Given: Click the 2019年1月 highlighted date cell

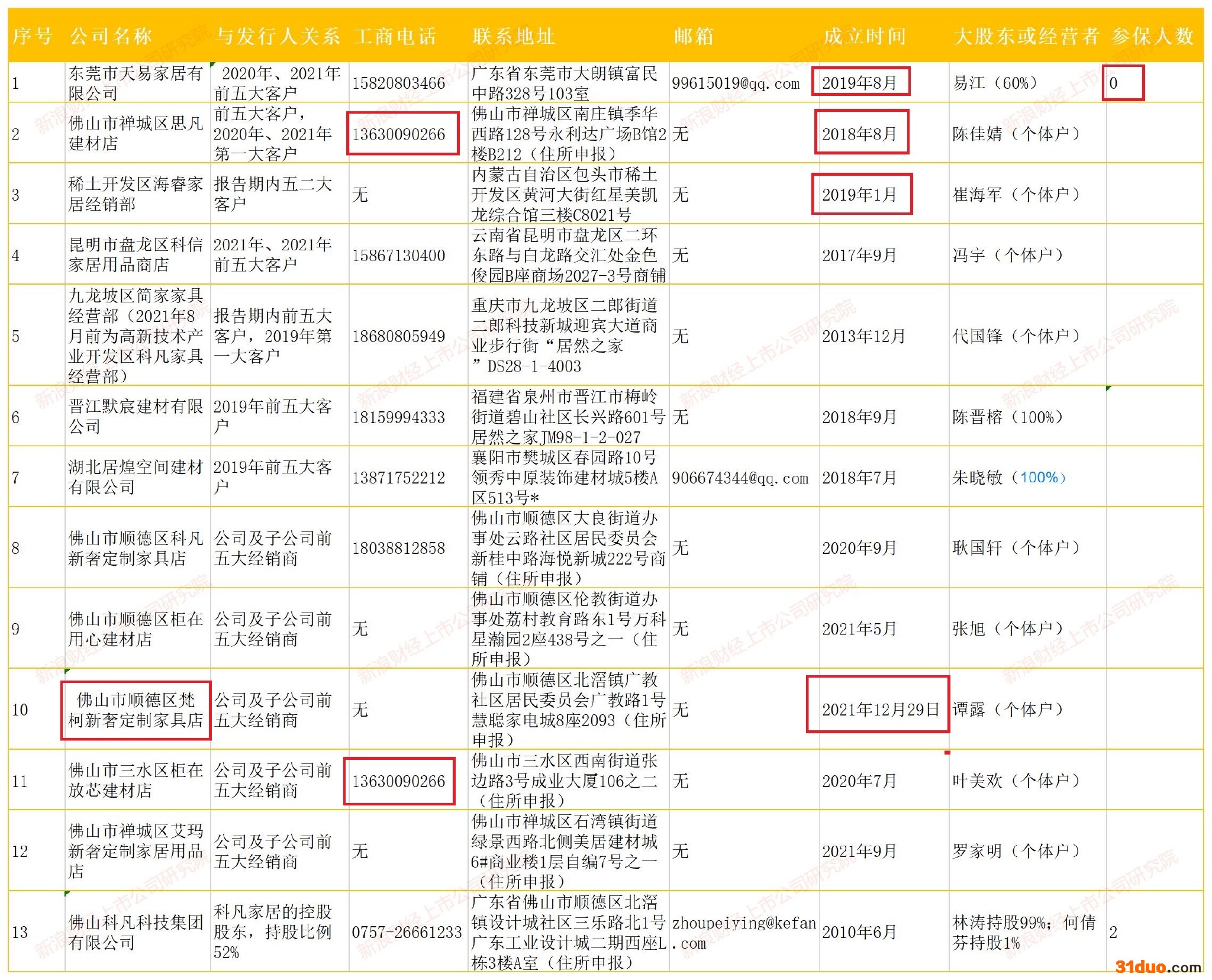Looking at the screenshot, I should coord(859,195).
